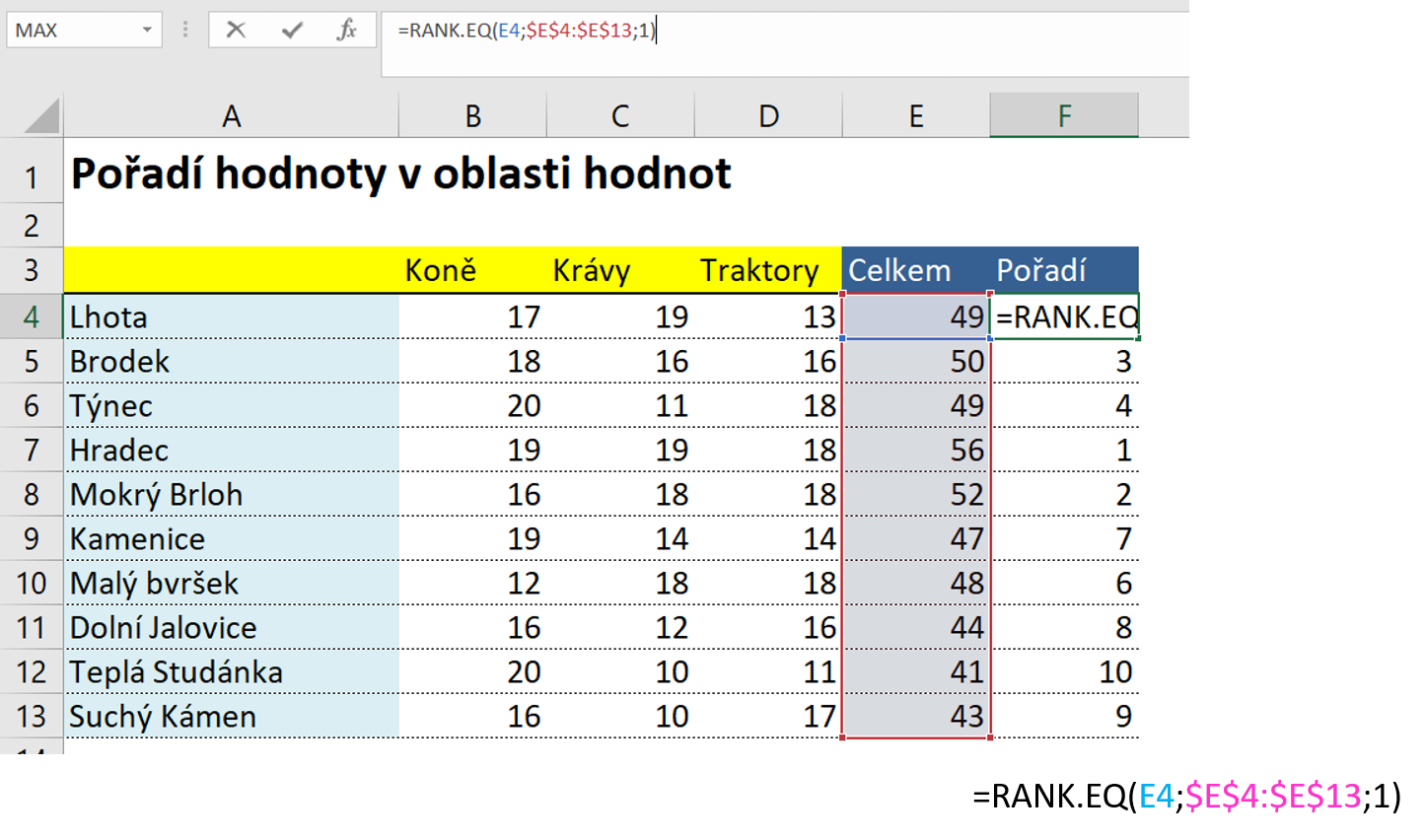This screenshot has width=1425, height=840.
Task: Select column B header
Action: pyautogui.click(x=472, y=115)
